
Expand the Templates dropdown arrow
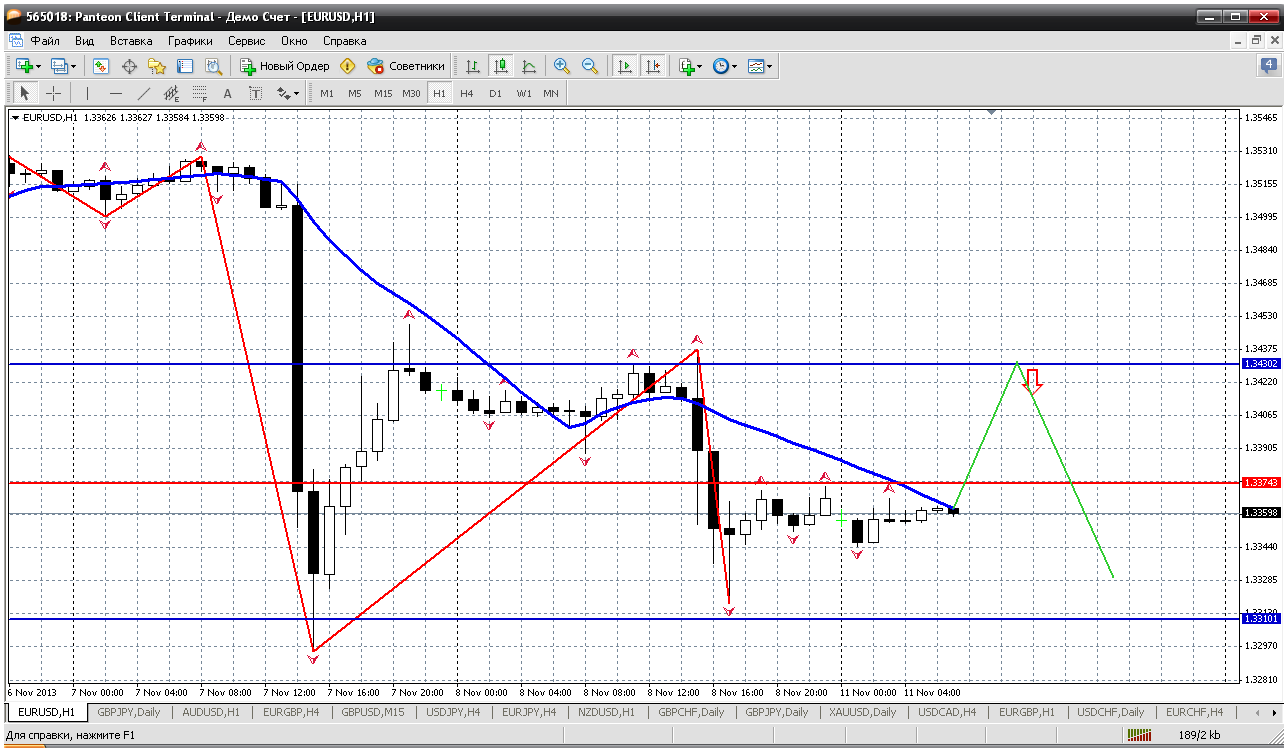coord(769,66)
